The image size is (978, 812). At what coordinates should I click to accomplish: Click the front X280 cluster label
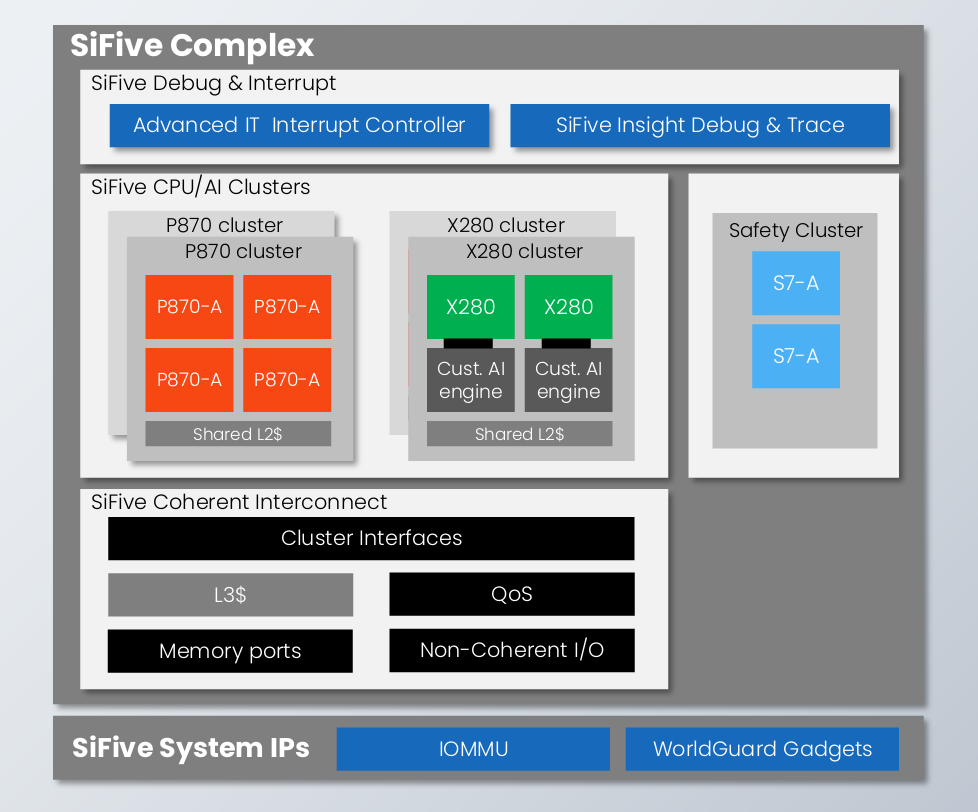point(525,251)
